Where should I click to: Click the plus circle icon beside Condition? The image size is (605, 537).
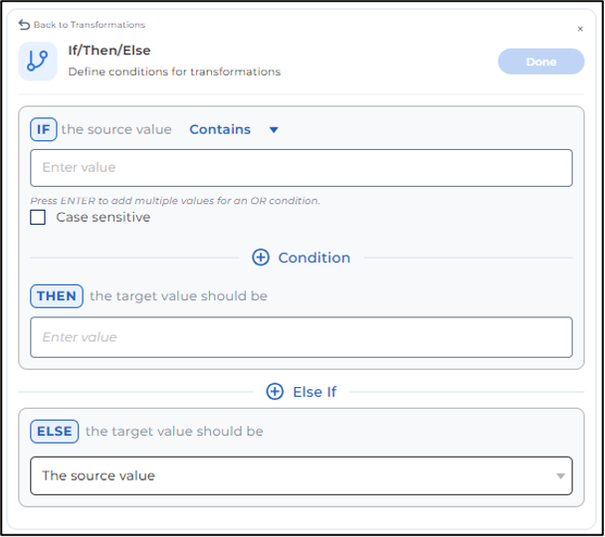(260, 257)
